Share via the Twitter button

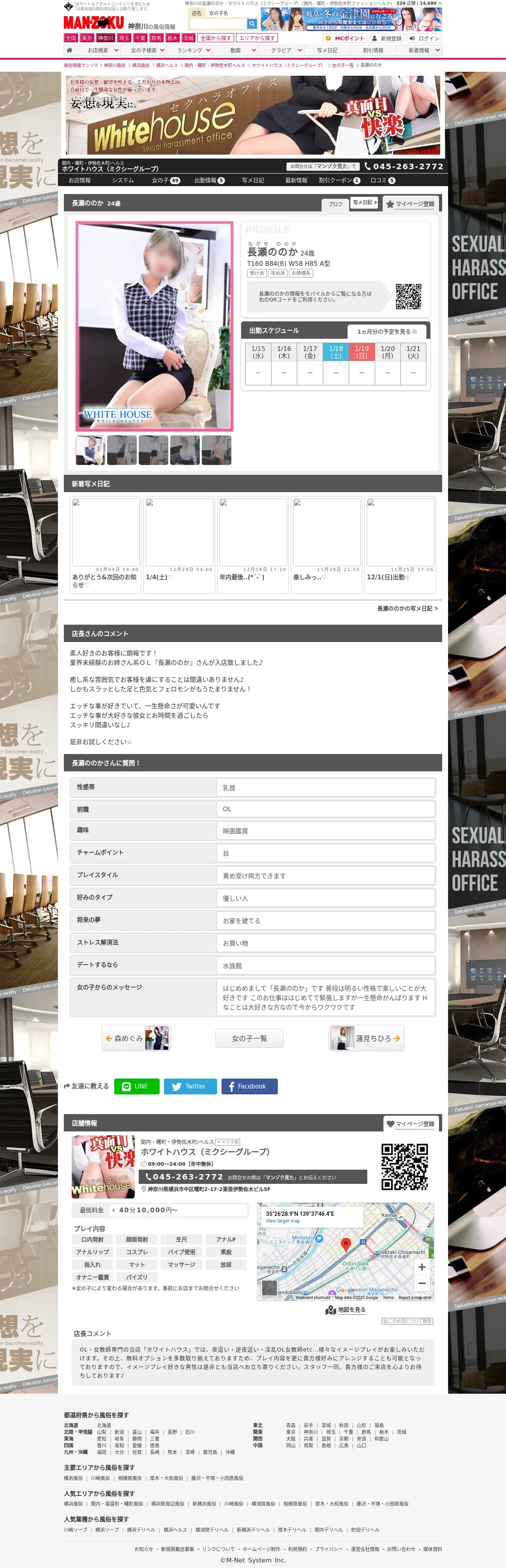coord(190,1086)
